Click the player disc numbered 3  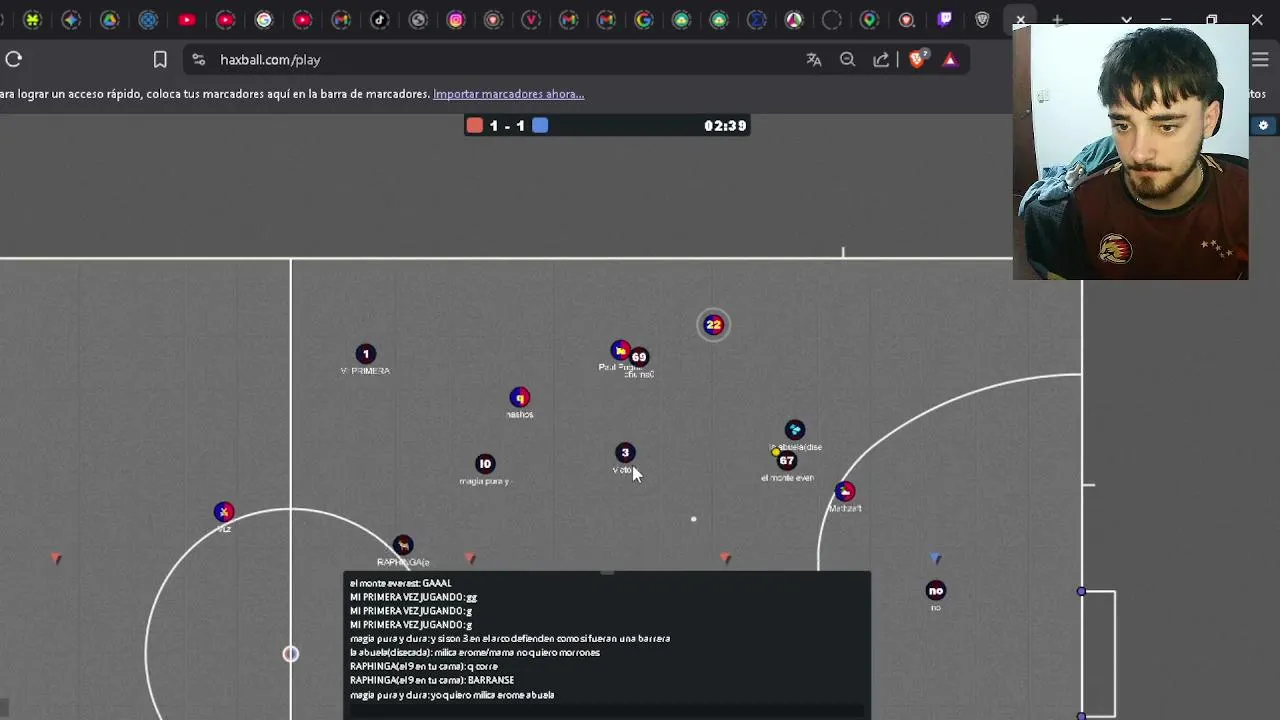click(x=625, y=453)
